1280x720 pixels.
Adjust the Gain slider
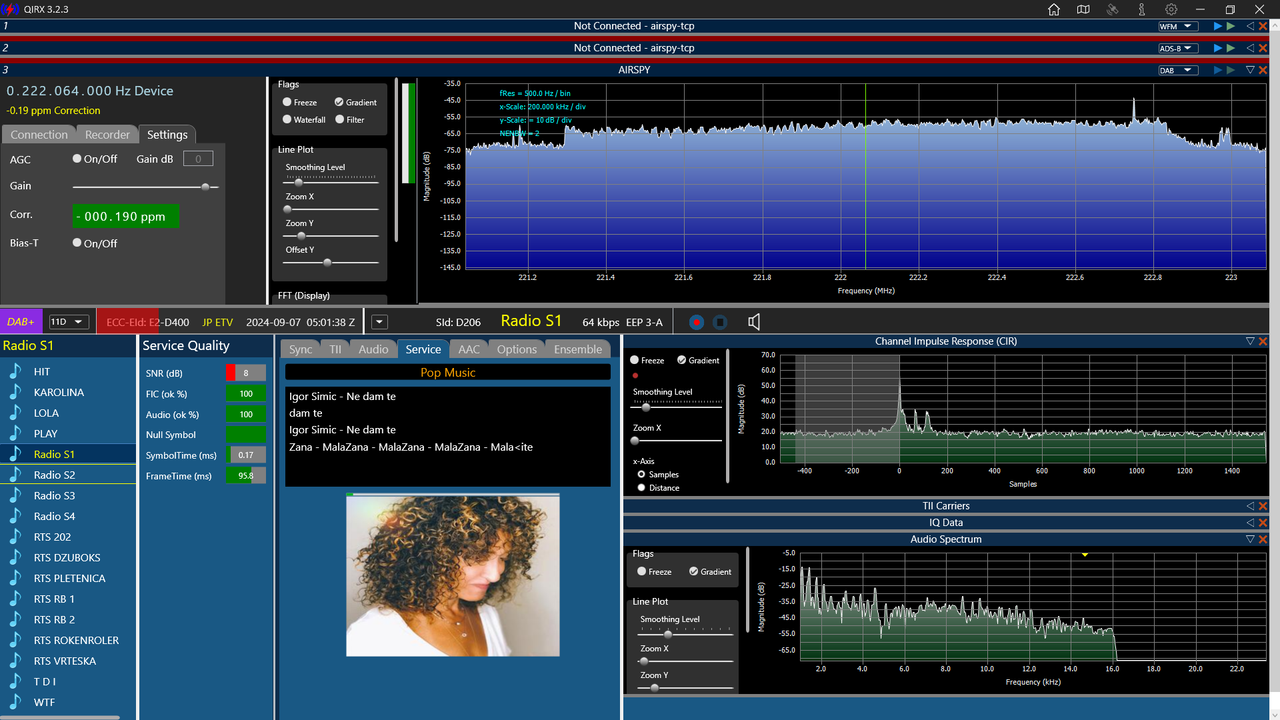click(x=145, y=187)
